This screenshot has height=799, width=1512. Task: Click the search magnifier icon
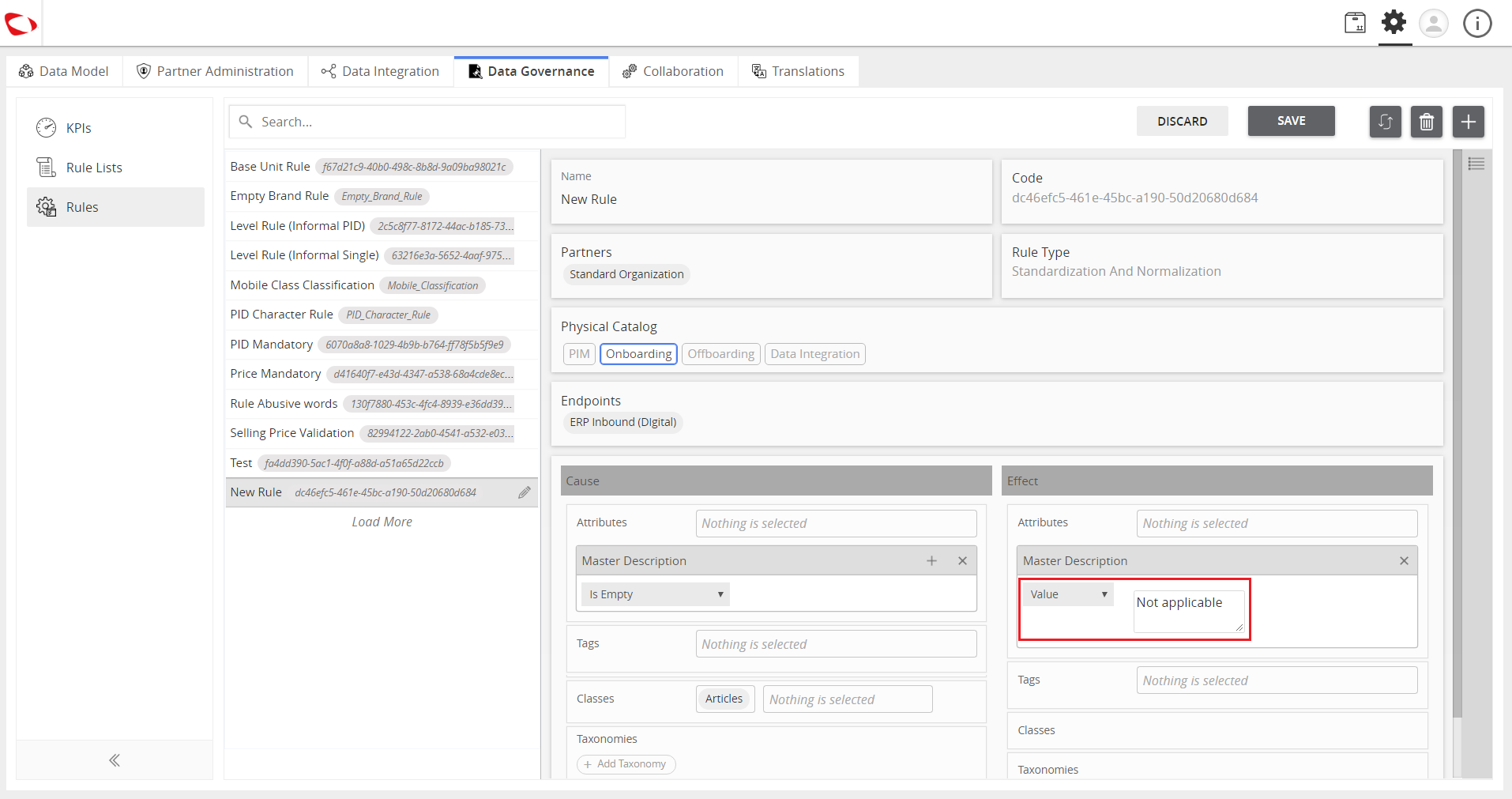coord(246,122)
